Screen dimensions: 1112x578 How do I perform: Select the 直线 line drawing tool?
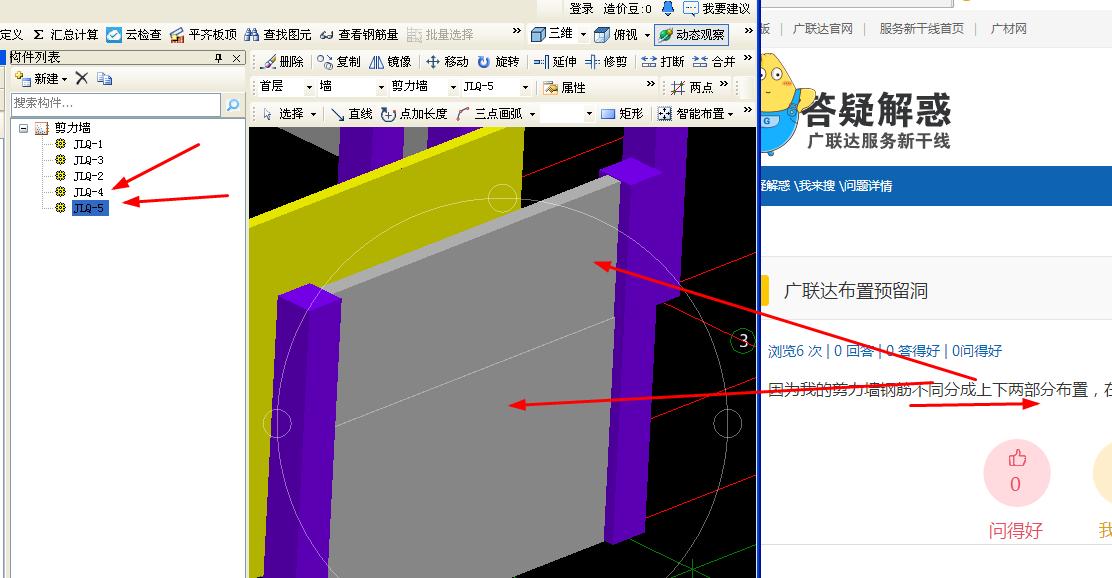(351, 113)
